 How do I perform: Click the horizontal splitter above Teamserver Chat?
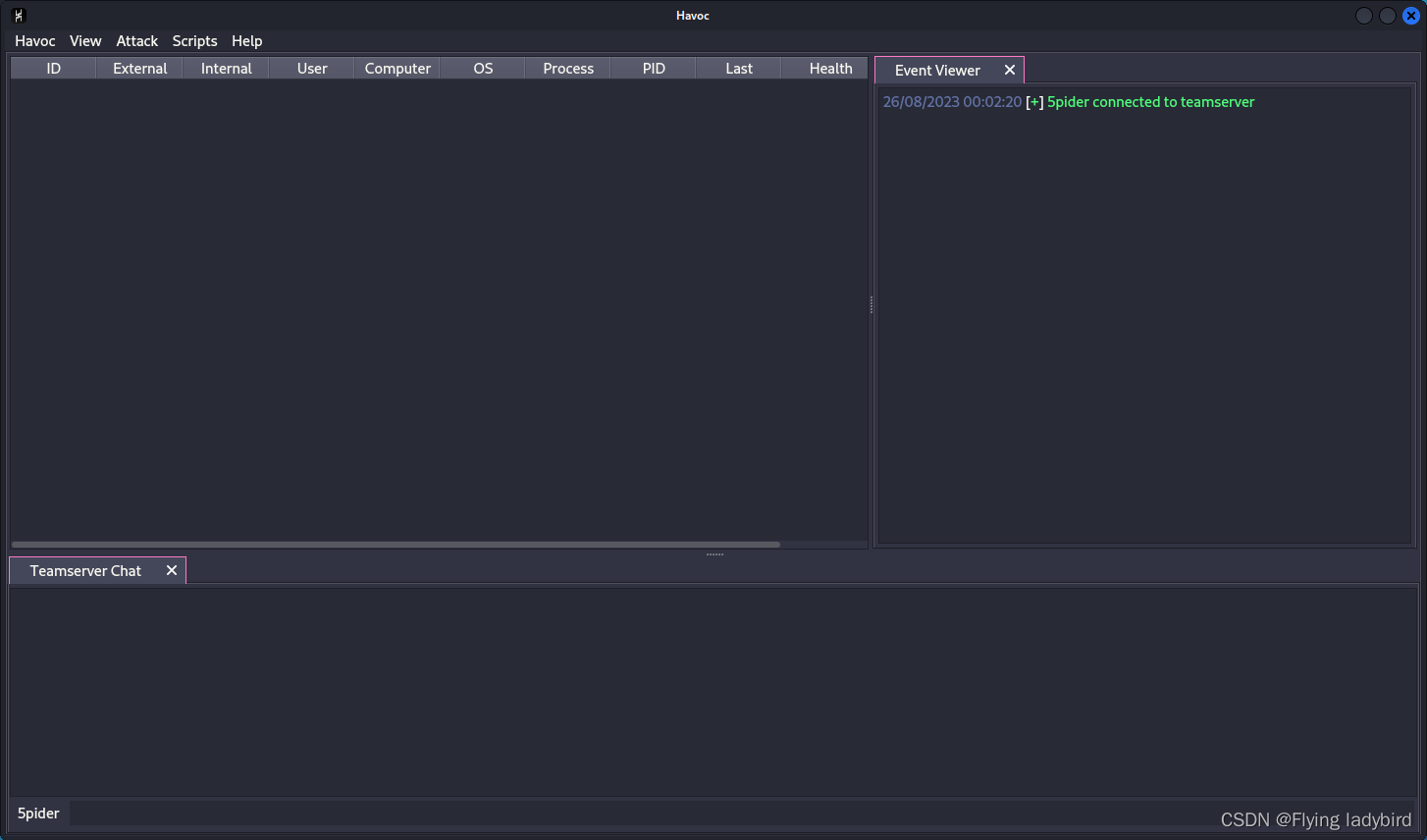(x=714, y=554)
